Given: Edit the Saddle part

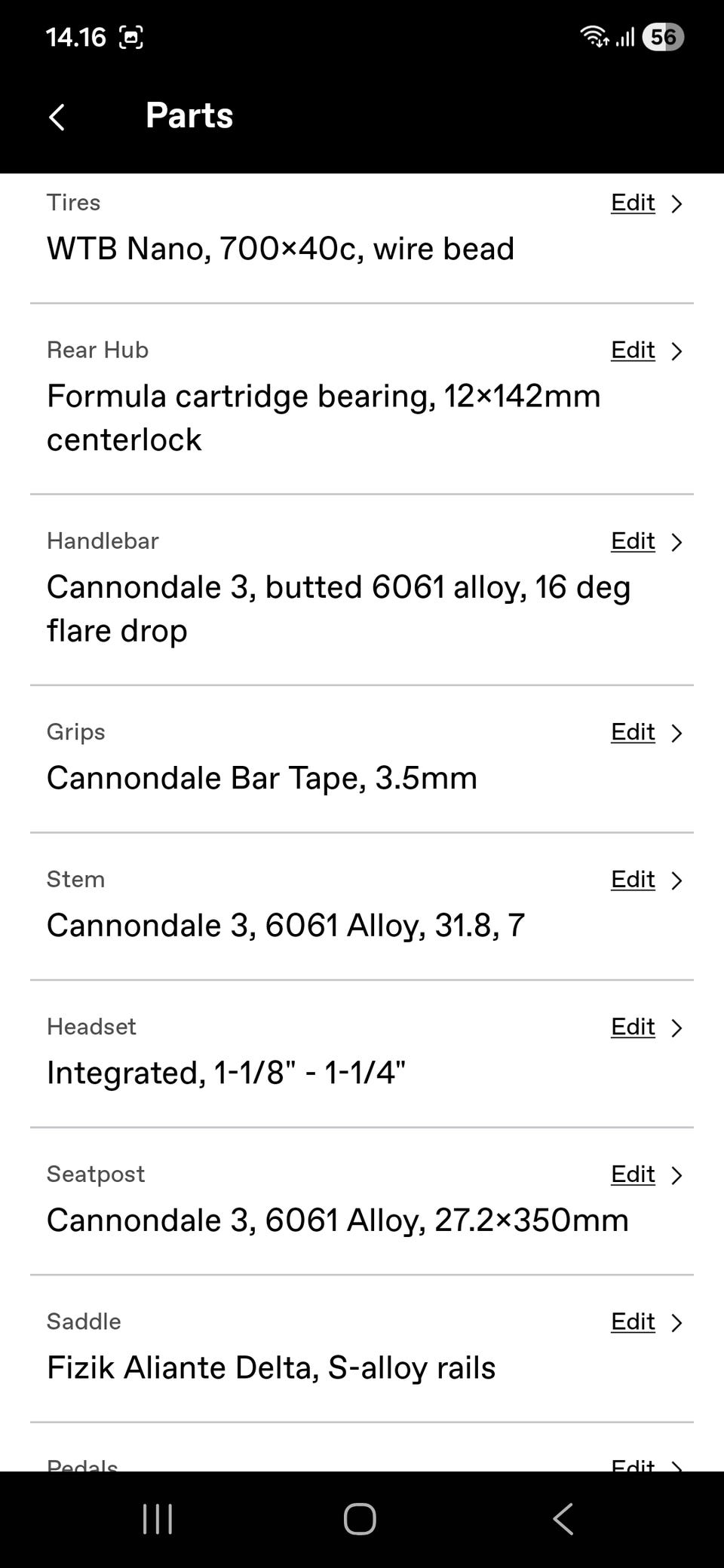Looking at the screenshot, I should (x=633, y=1321).
